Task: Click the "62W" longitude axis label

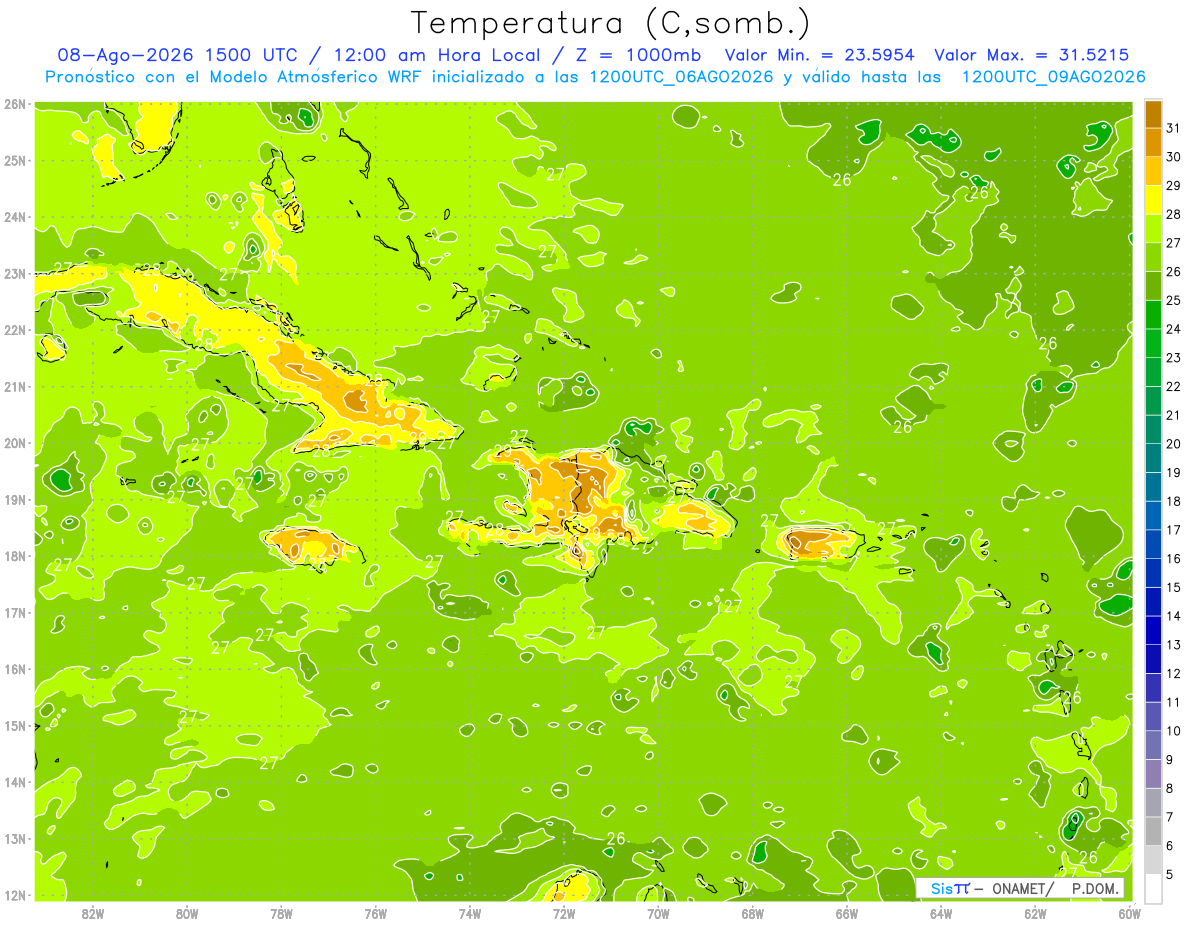Action: pos(1035,913)
